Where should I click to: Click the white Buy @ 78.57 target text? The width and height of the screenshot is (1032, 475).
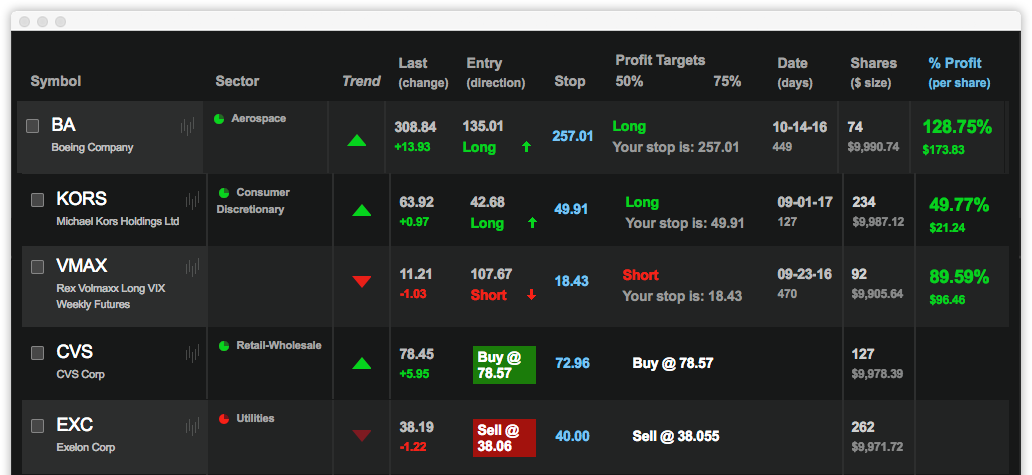click(673, 363)
